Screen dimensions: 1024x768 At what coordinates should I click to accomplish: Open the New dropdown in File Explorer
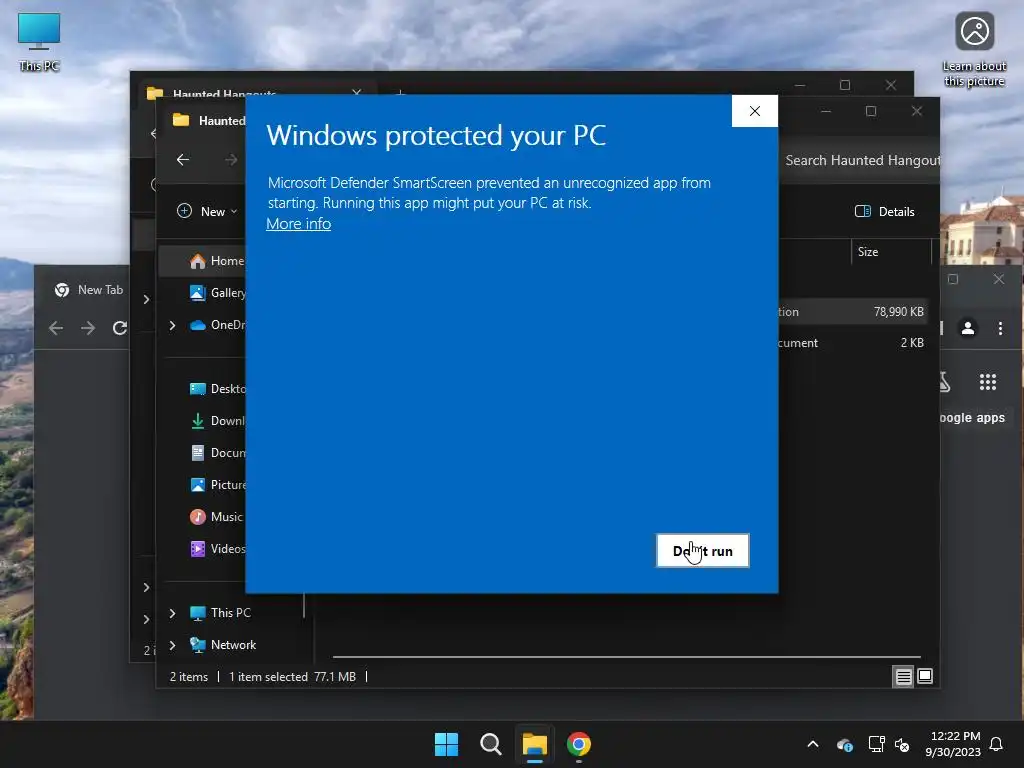click(207, 211)
